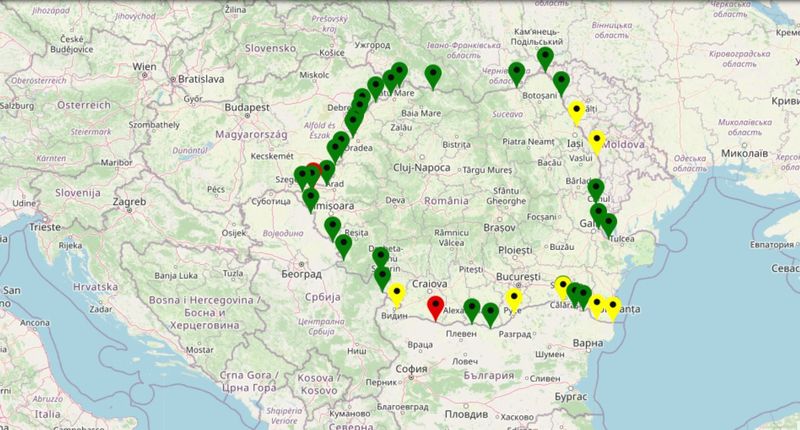Select the red marker south of Craiova

coord(435,308)
